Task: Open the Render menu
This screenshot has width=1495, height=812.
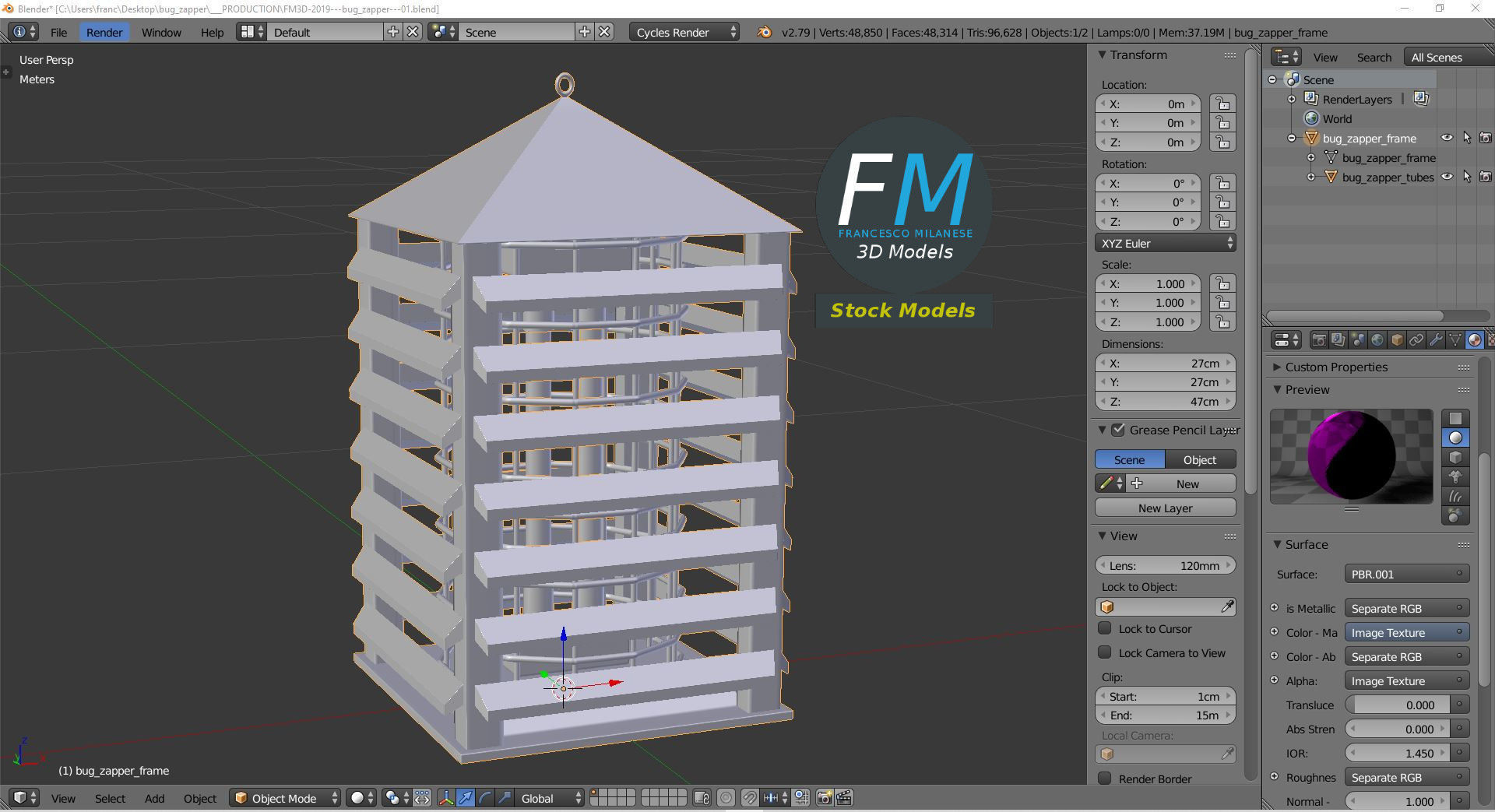Action: (104, 32)
